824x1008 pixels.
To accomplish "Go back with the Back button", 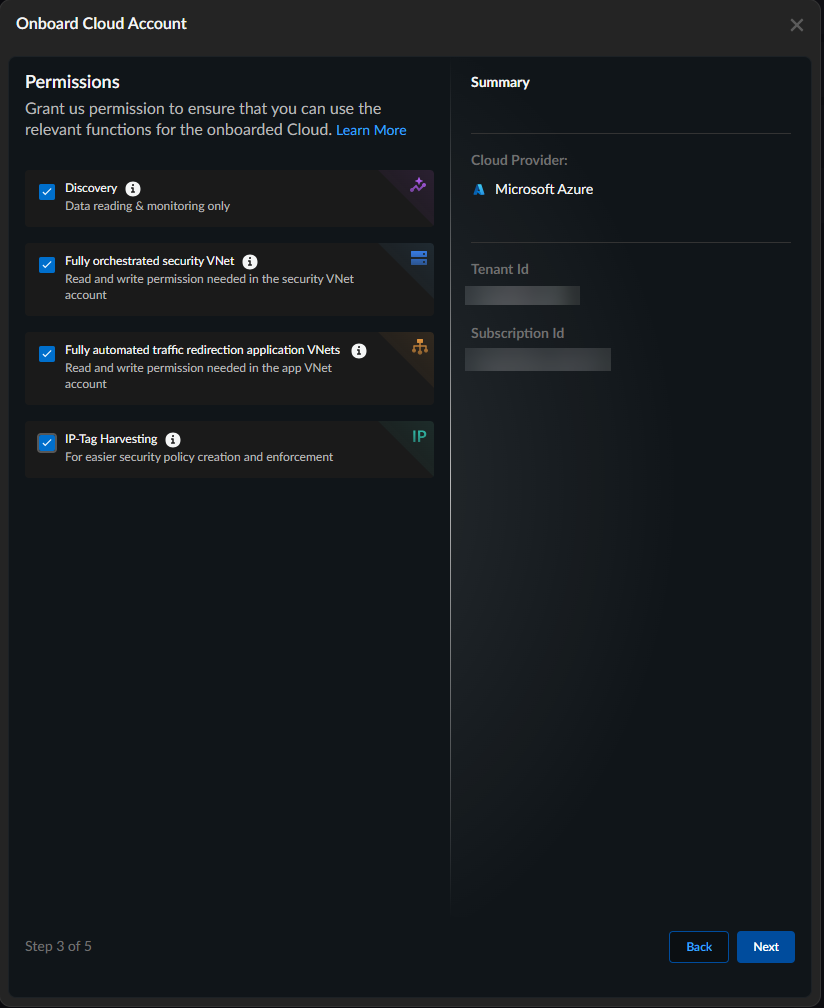I will tap(699, 947).
